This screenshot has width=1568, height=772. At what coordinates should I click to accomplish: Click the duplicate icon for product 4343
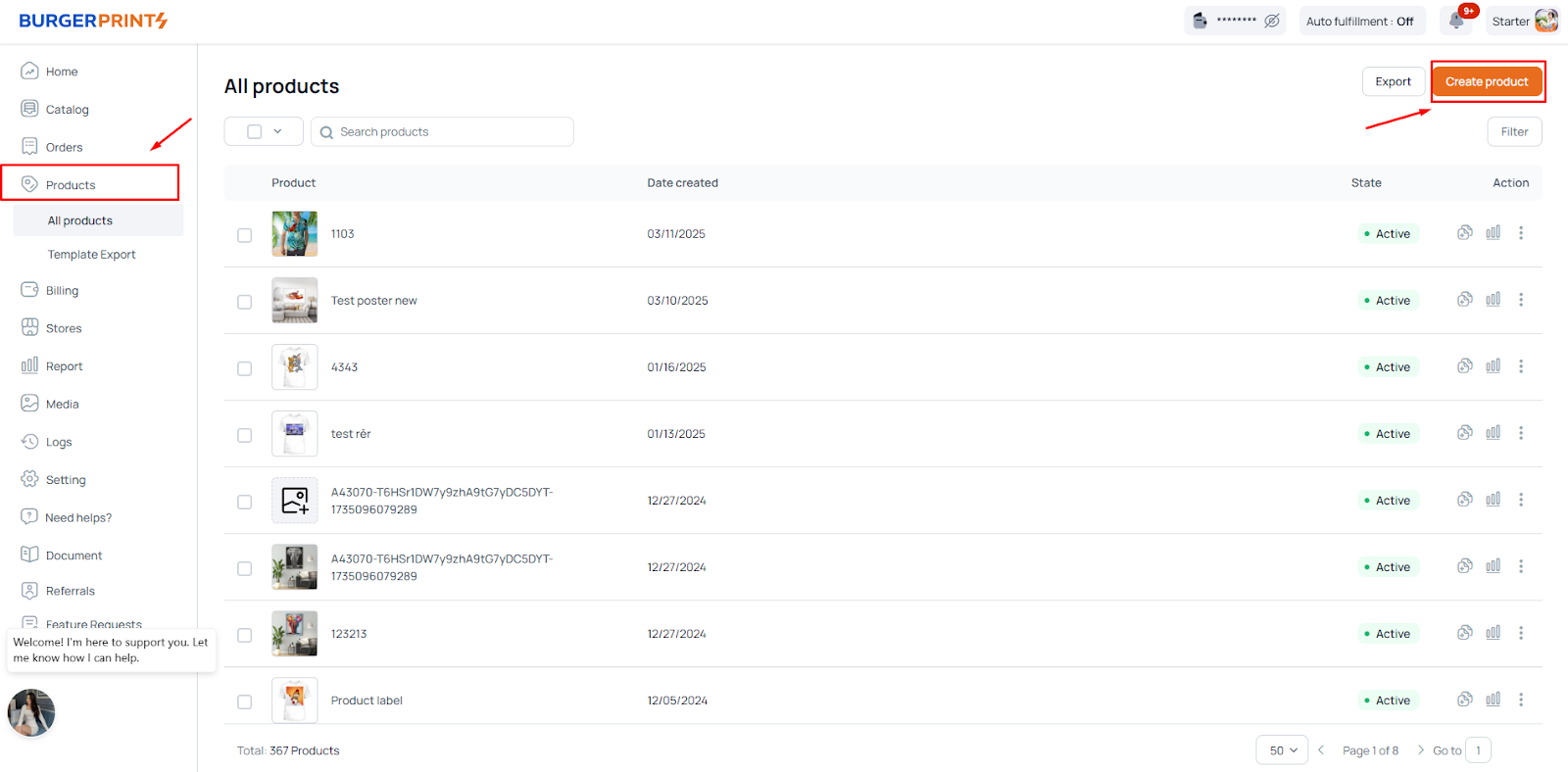[1464, 366]
